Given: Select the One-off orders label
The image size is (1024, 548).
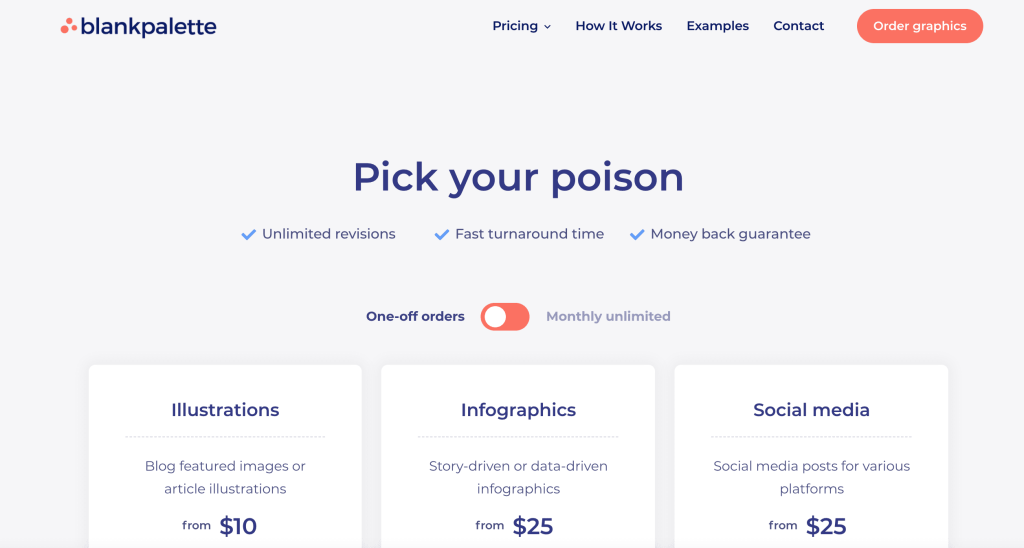Looking at the screenshot, I should tap(415, 316).
